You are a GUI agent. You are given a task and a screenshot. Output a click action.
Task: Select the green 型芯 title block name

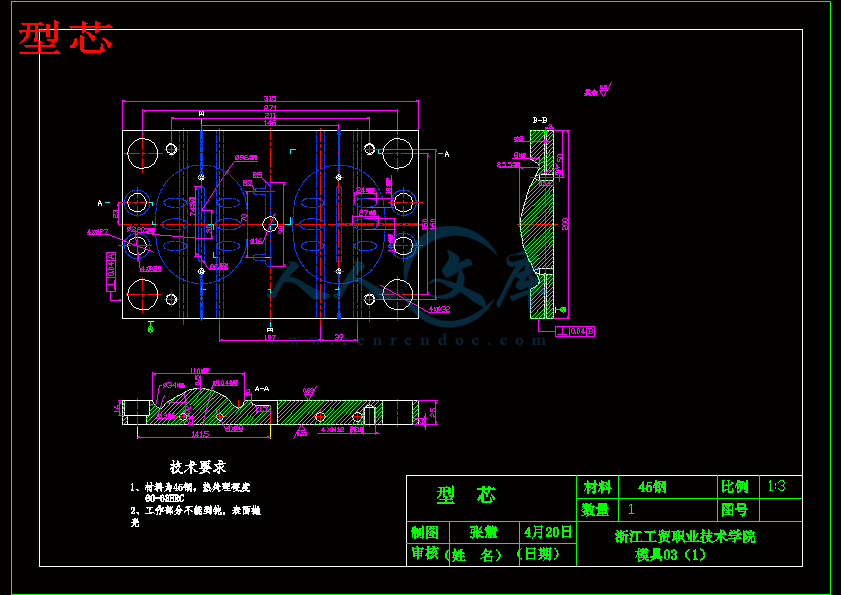click(466, 496)
